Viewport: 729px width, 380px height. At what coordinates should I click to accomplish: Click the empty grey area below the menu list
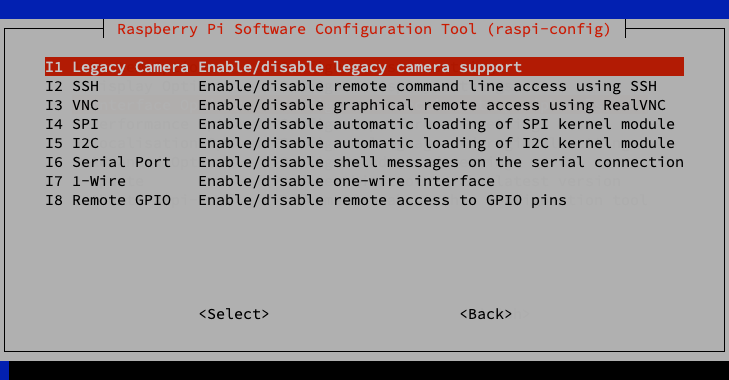(364, 256)
